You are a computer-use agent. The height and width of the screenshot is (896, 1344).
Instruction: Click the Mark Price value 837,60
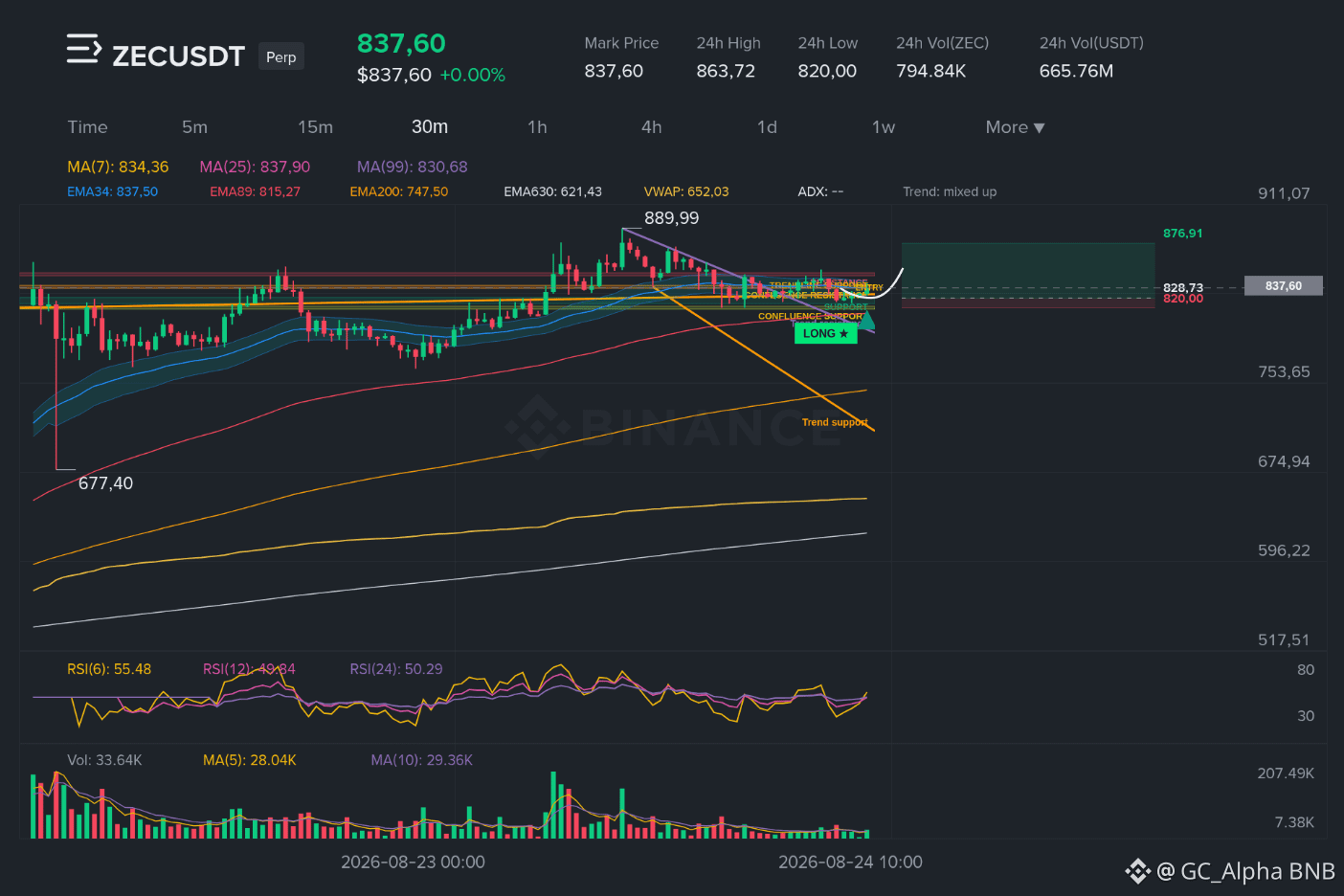614,71
